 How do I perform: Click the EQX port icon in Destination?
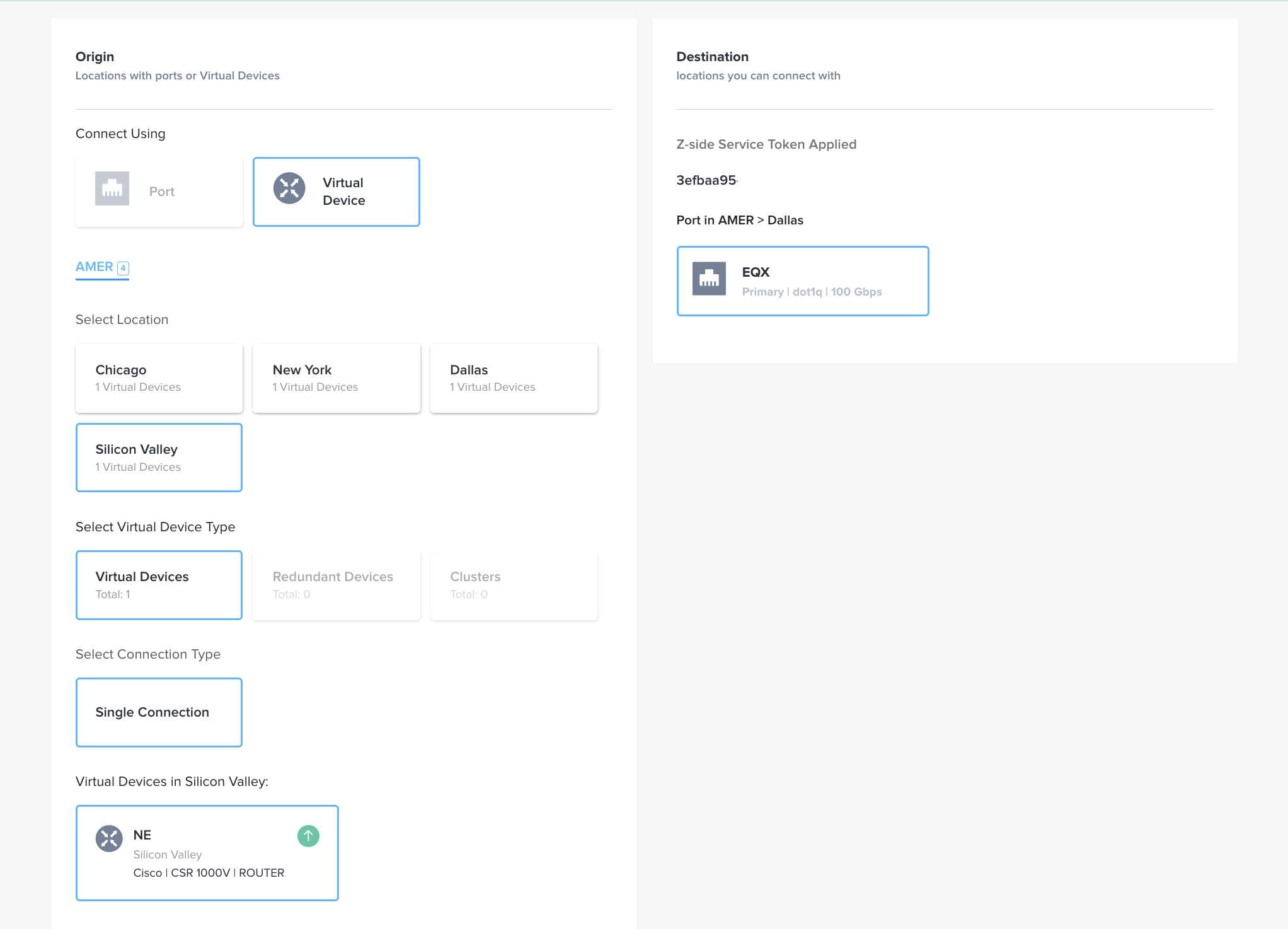[709, 279]
